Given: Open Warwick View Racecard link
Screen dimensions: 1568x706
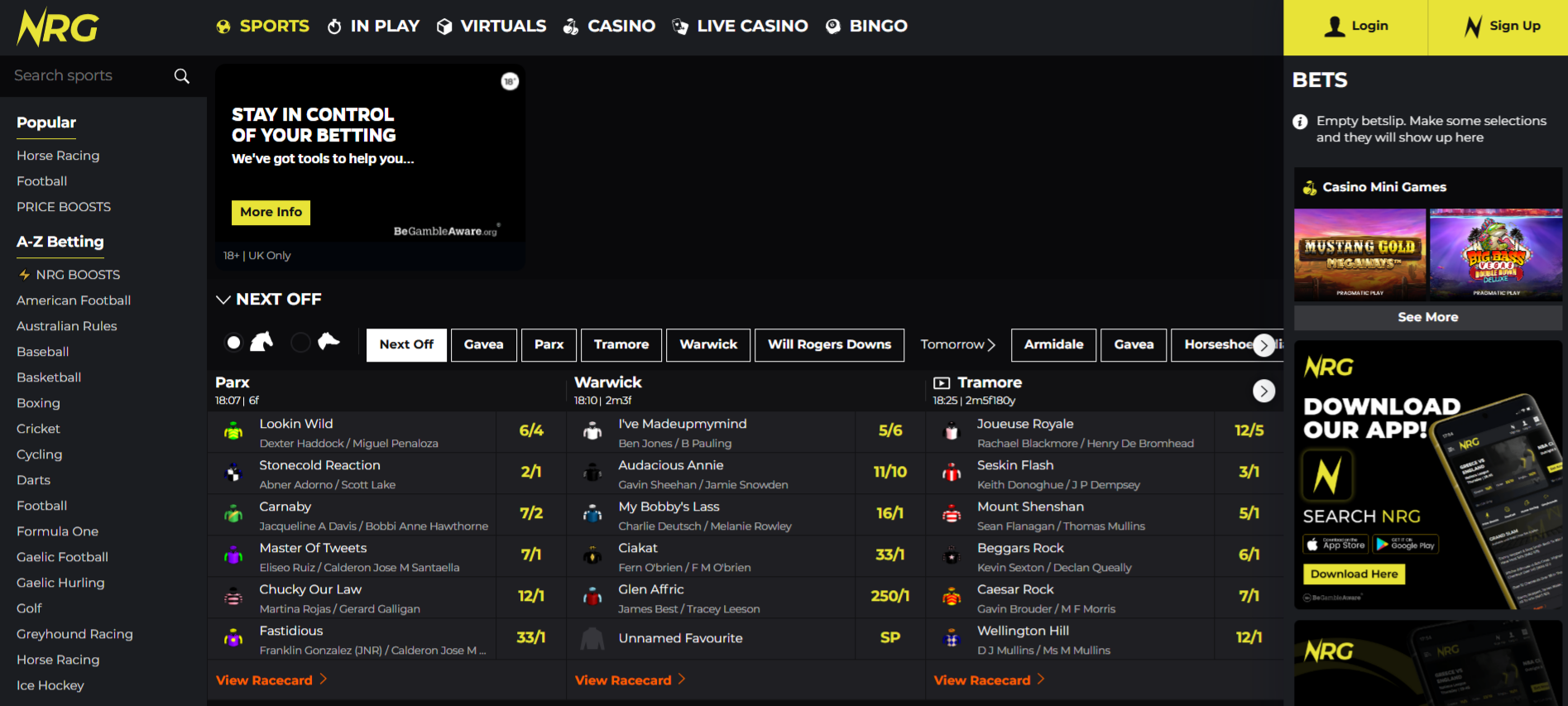Looking at the screenshot, I should click(x=631, y=680).
